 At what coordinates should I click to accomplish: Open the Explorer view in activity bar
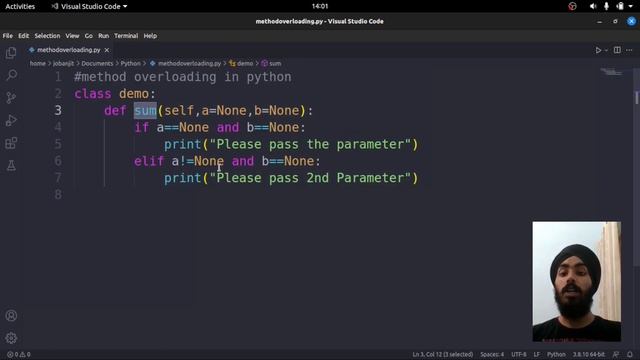coord(11,53)
